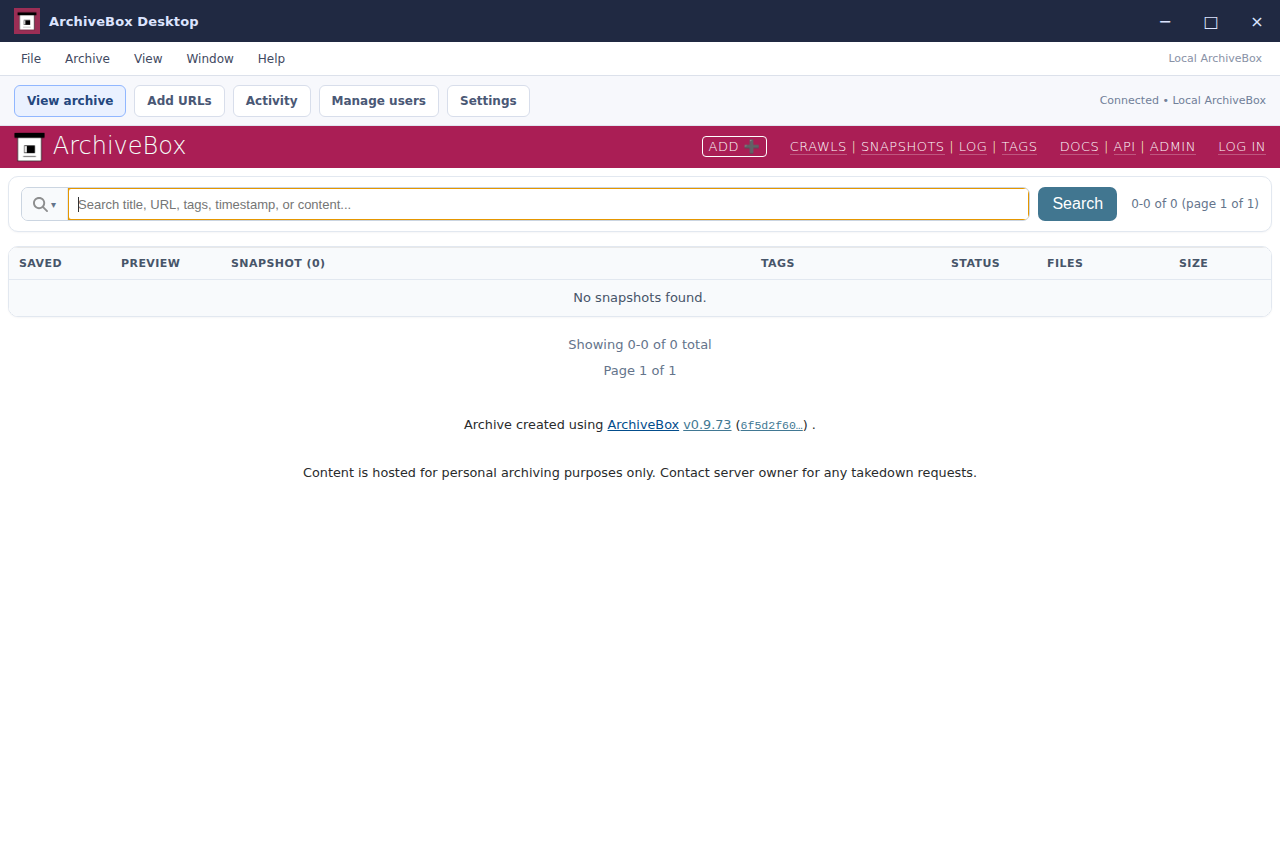This screenshot has width=1280, height=860.
Task: Open the TAGS link in header
Action: 1019,147
